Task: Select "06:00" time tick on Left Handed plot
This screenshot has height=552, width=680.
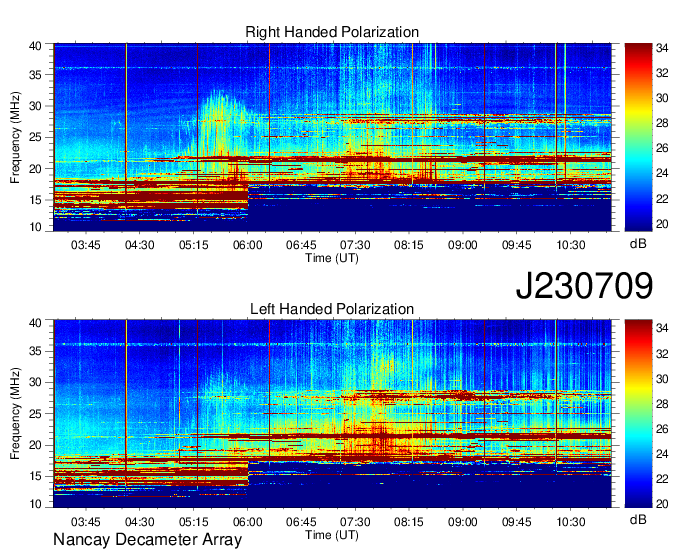Action: [248, 522]
